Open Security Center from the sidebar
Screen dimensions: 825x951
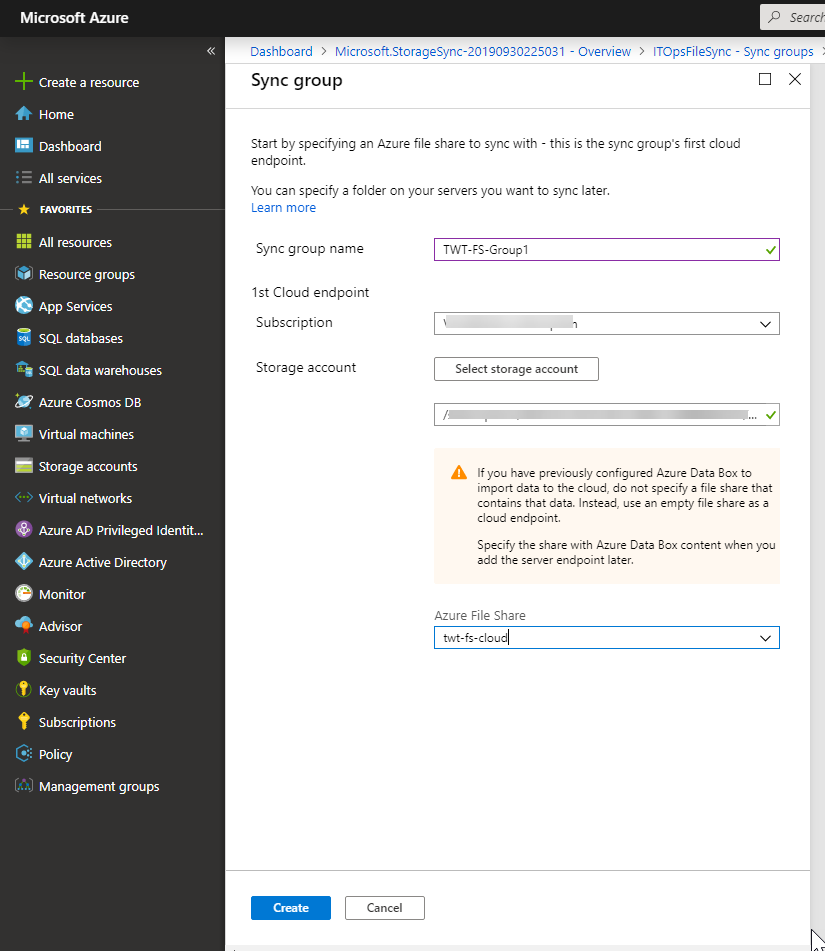pyautogui.click(x=82, y=658)
